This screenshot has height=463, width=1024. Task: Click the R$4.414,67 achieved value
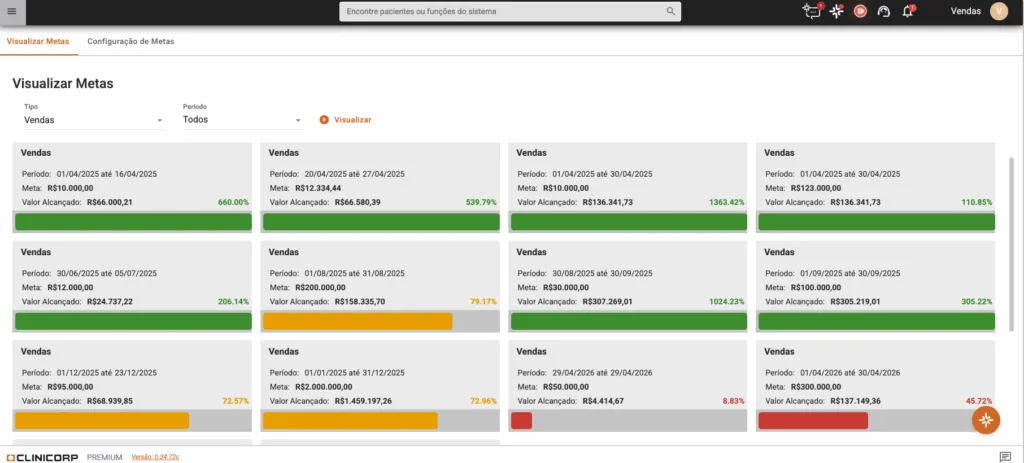click(x=603, y=401)
